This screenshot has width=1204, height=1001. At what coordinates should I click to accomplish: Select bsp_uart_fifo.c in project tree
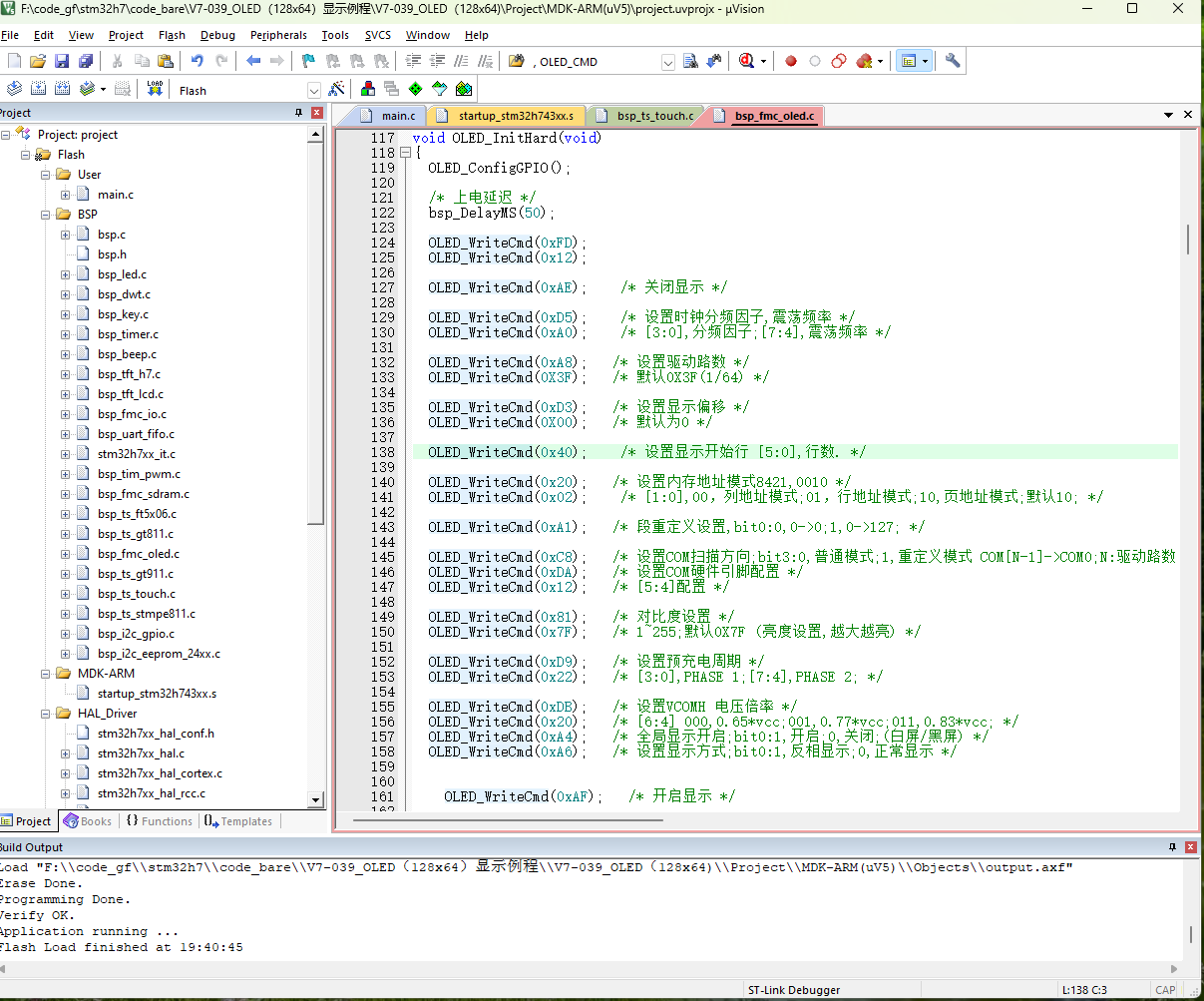pyautogui.click(x=136, y=434)
